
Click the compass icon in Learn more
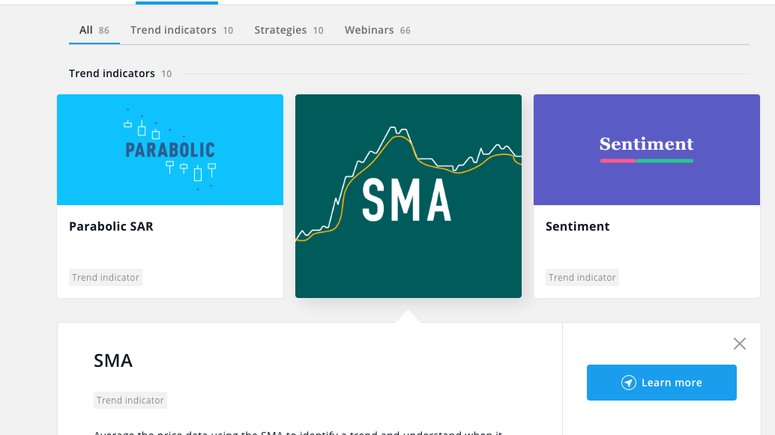click(628, 382)
